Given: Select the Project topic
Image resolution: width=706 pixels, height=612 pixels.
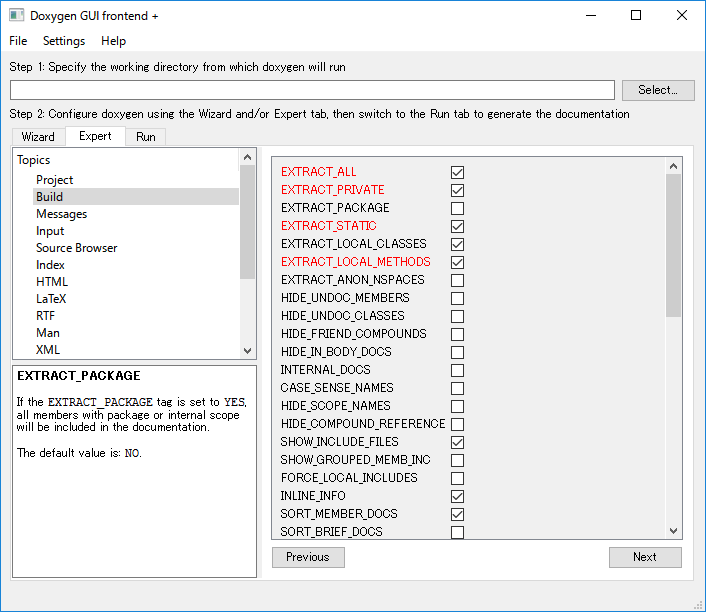Looking at the screenshot, I should point(54,180).
